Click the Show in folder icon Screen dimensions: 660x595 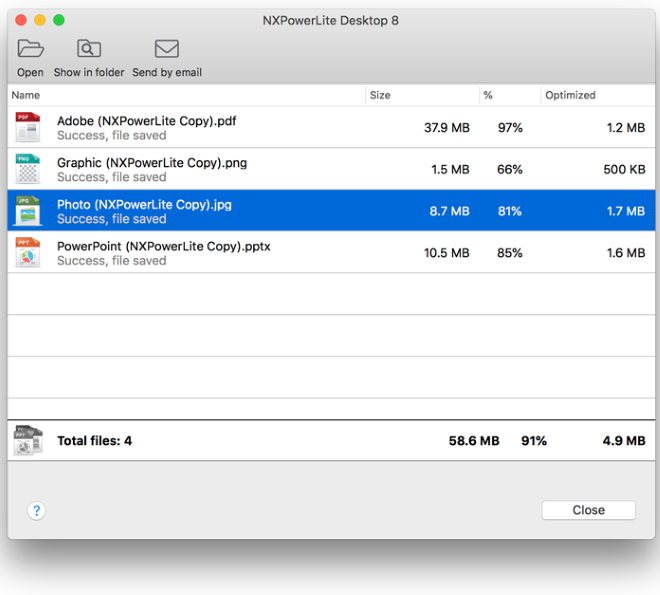89,49
